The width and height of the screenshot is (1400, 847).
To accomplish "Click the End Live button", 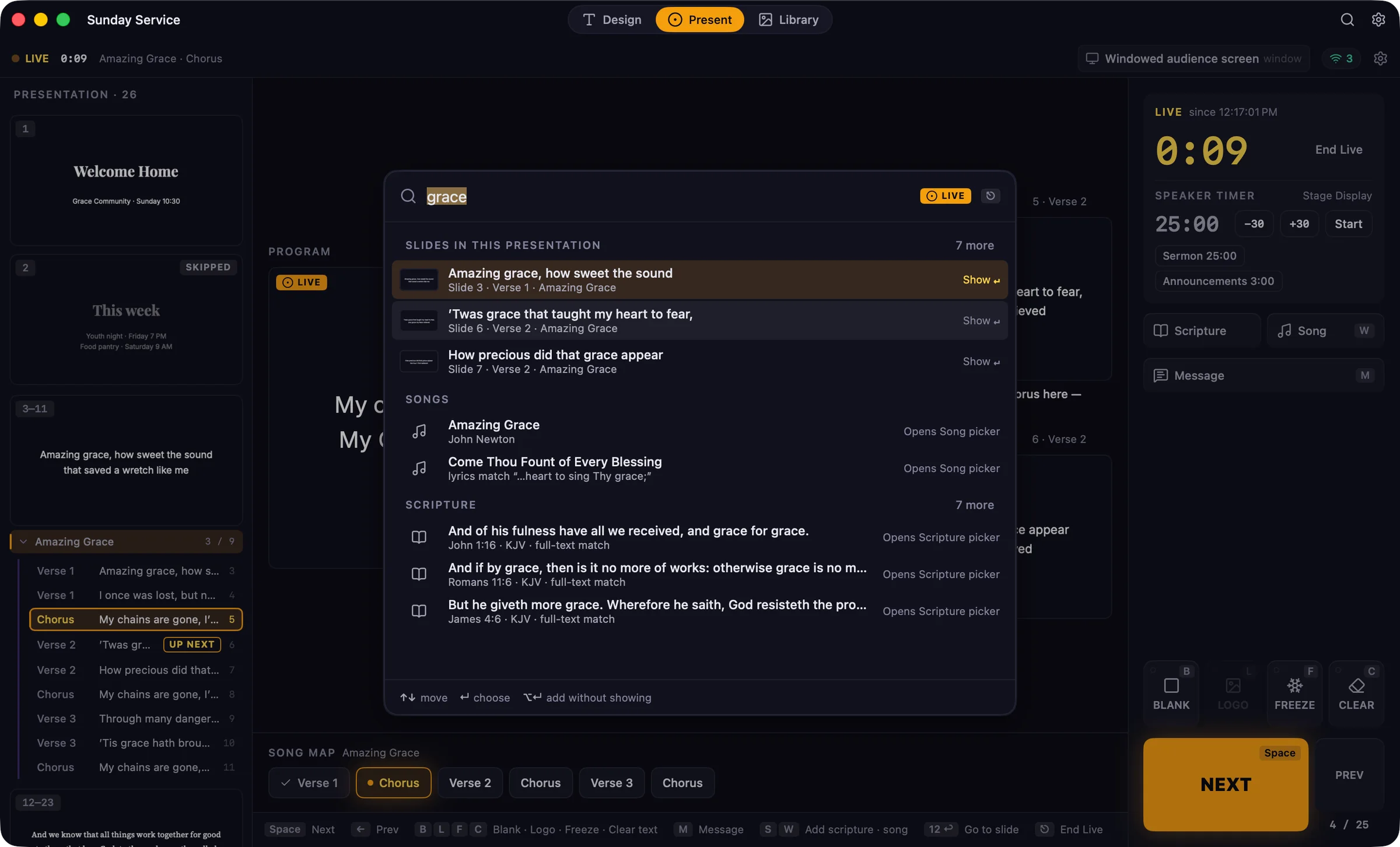I will pos(1339,150).
